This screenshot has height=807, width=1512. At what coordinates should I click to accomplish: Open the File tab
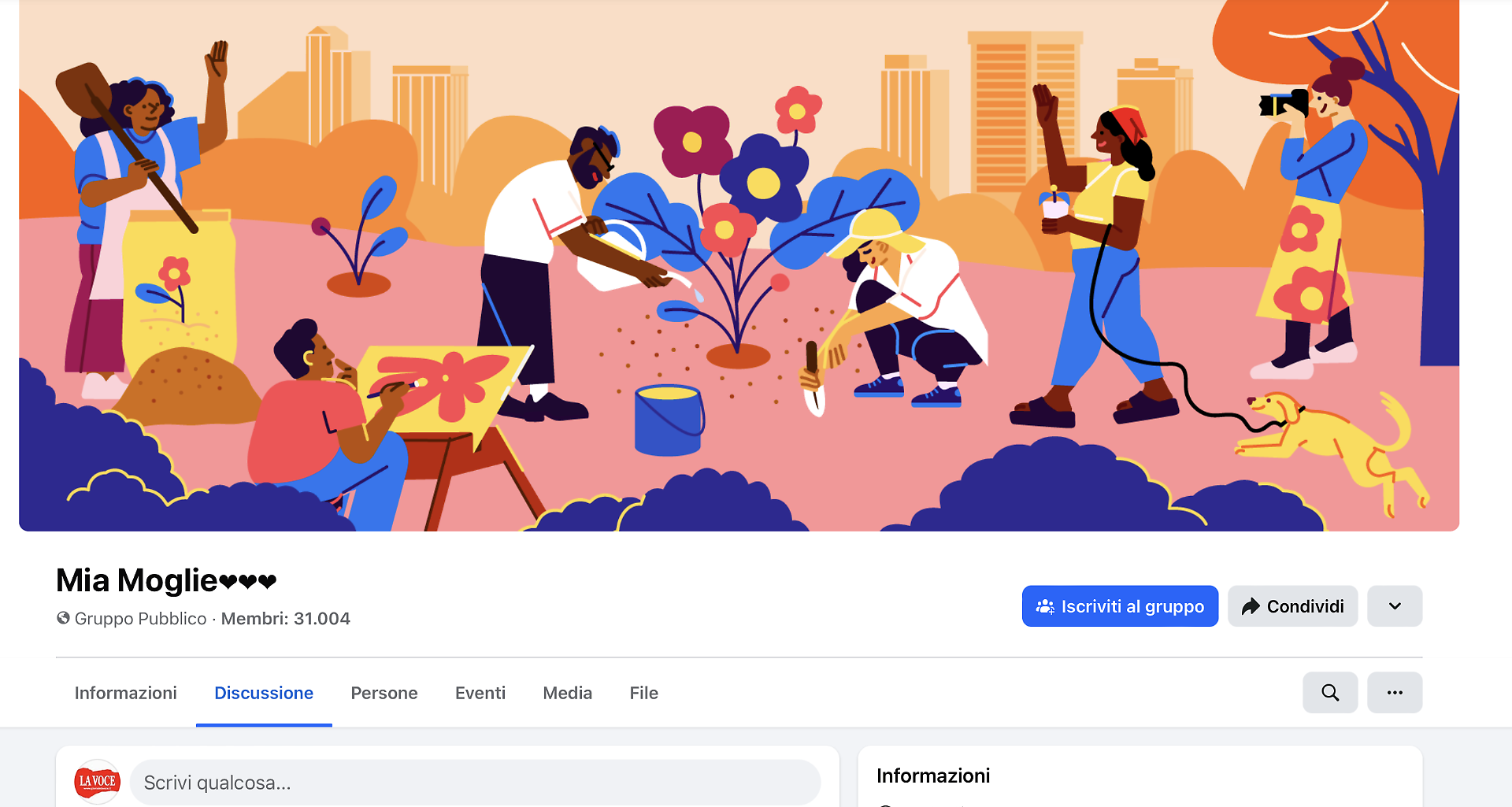(644, 693)
